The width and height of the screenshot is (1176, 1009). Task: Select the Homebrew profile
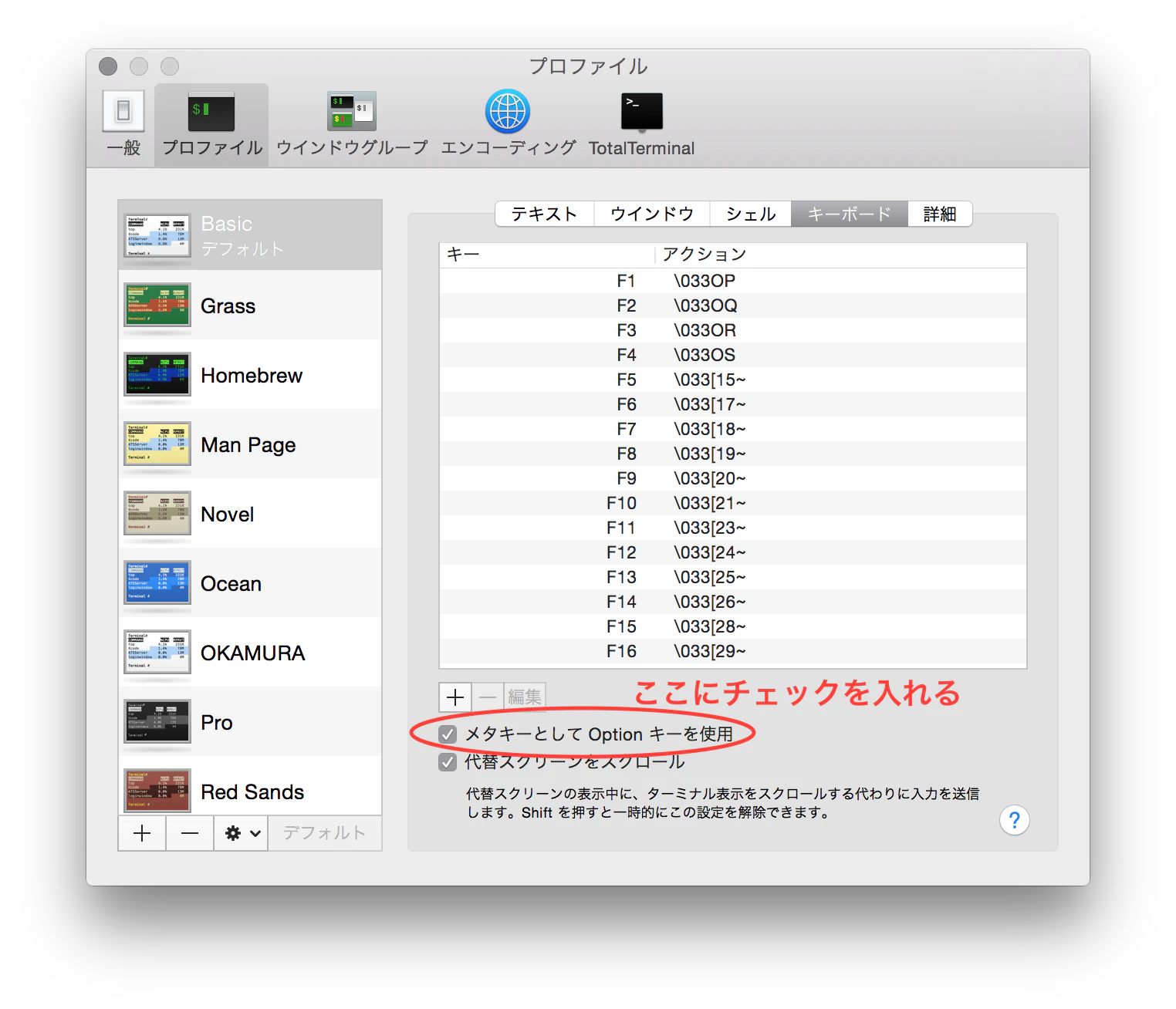point(250,375)
